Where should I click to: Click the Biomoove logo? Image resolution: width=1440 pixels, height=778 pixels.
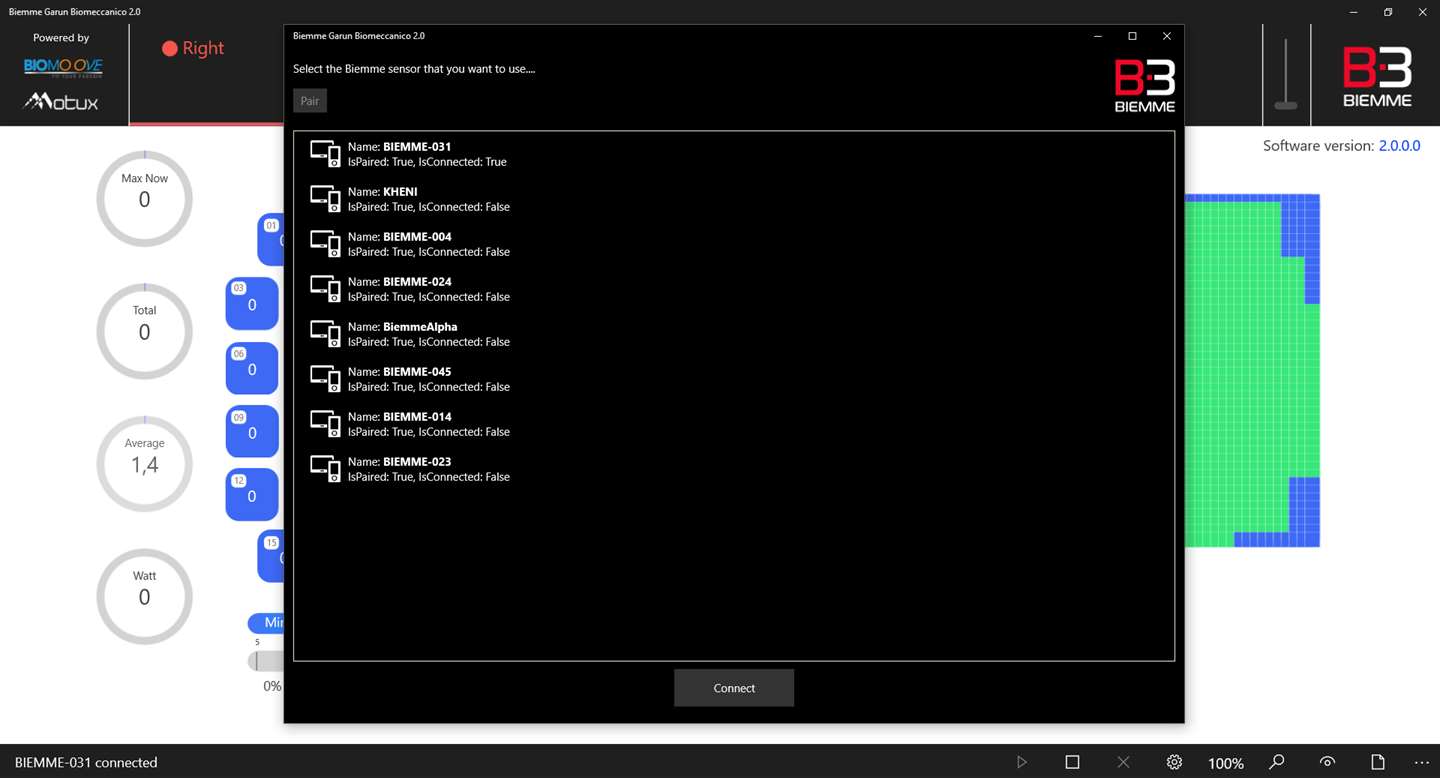(x=63, y=67)
